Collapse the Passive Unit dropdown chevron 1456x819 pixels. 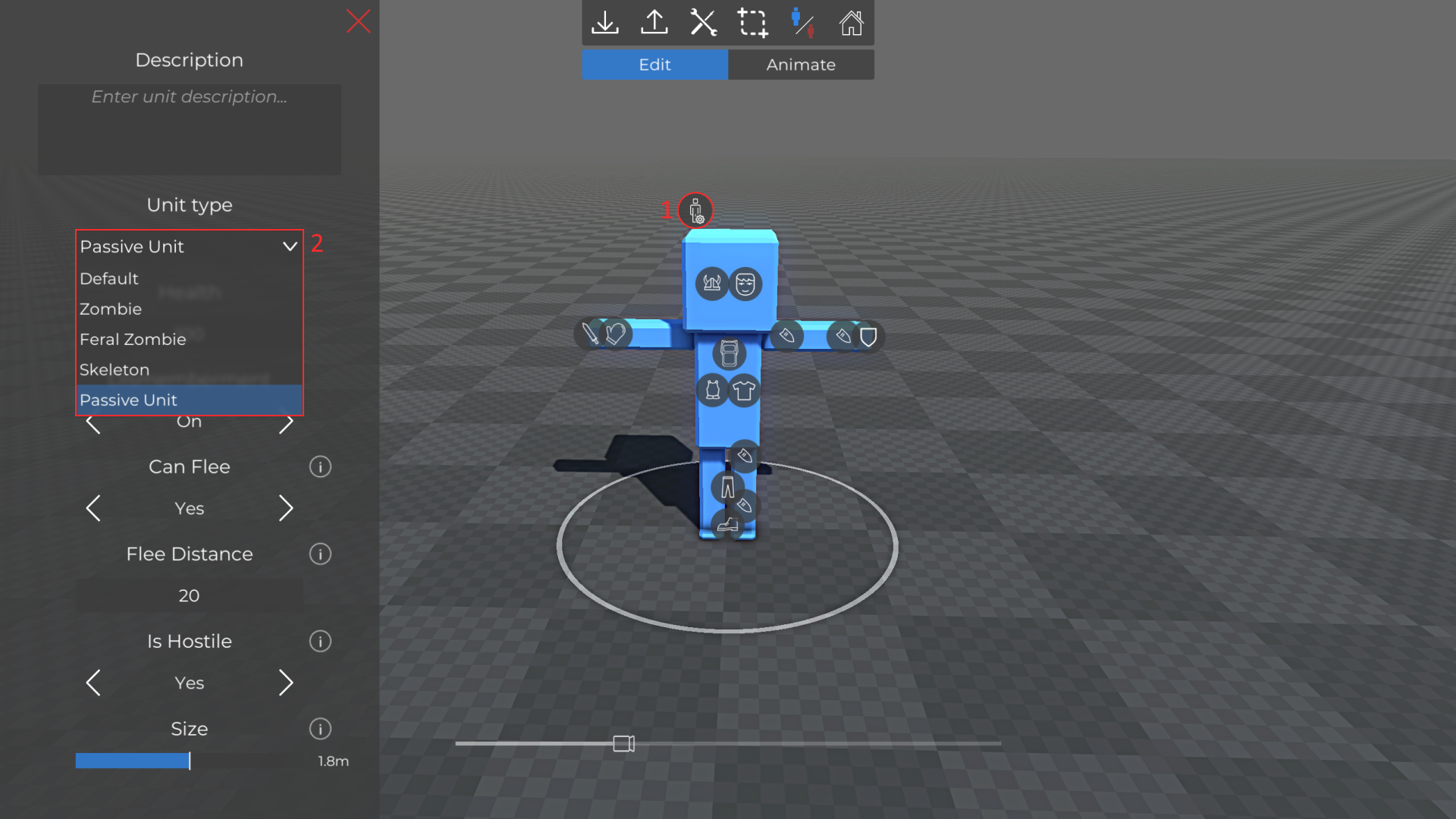[290, 246]
